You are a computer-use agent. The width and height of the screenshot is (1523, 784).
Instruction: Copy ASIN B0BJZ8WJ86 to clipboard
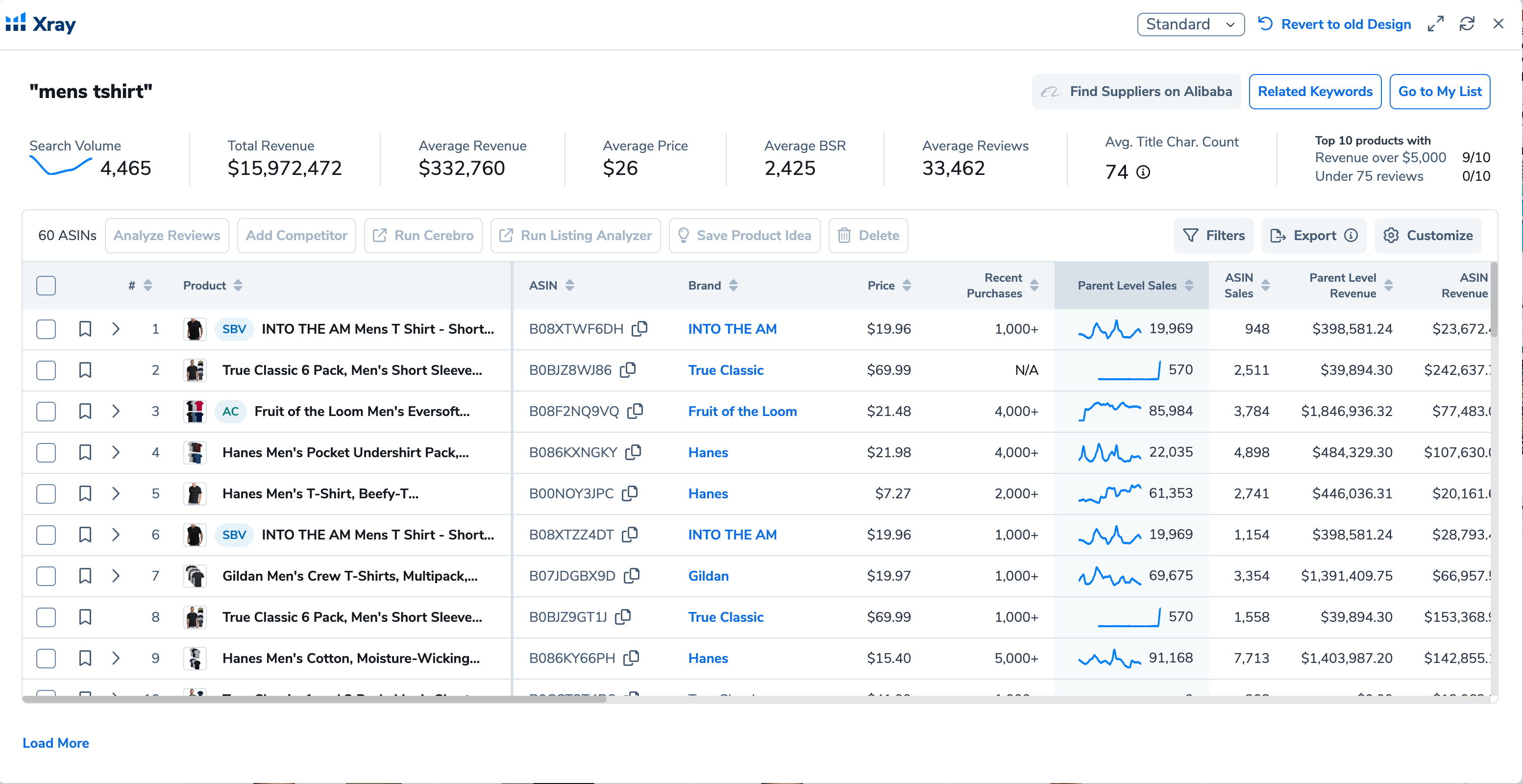click(628, 370)
